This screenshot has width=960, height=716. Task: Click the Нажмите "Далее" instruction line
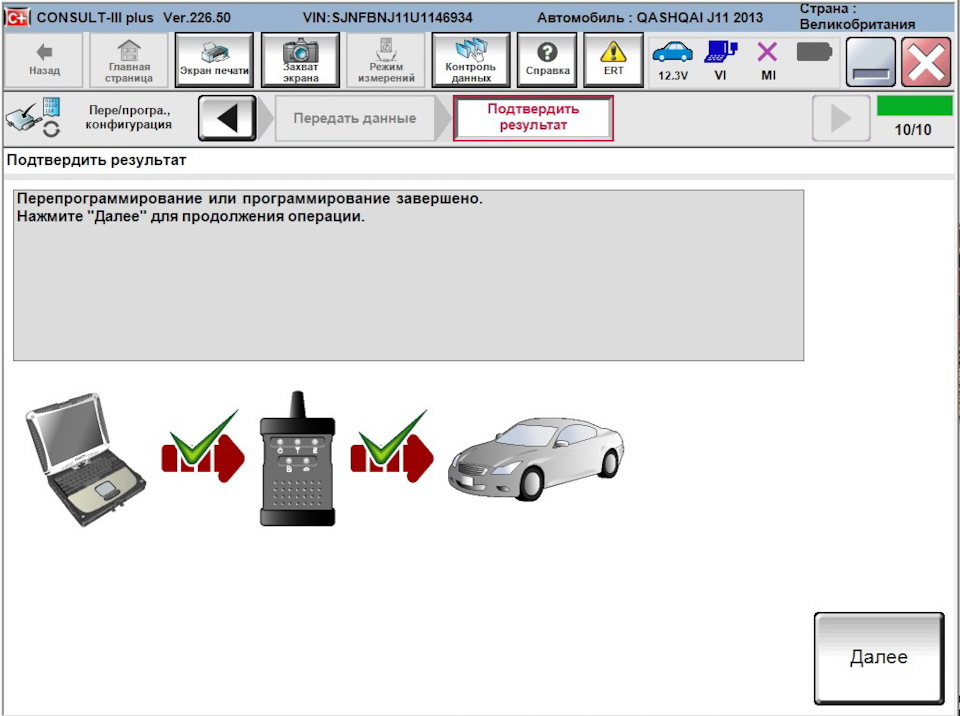(190, 216)
